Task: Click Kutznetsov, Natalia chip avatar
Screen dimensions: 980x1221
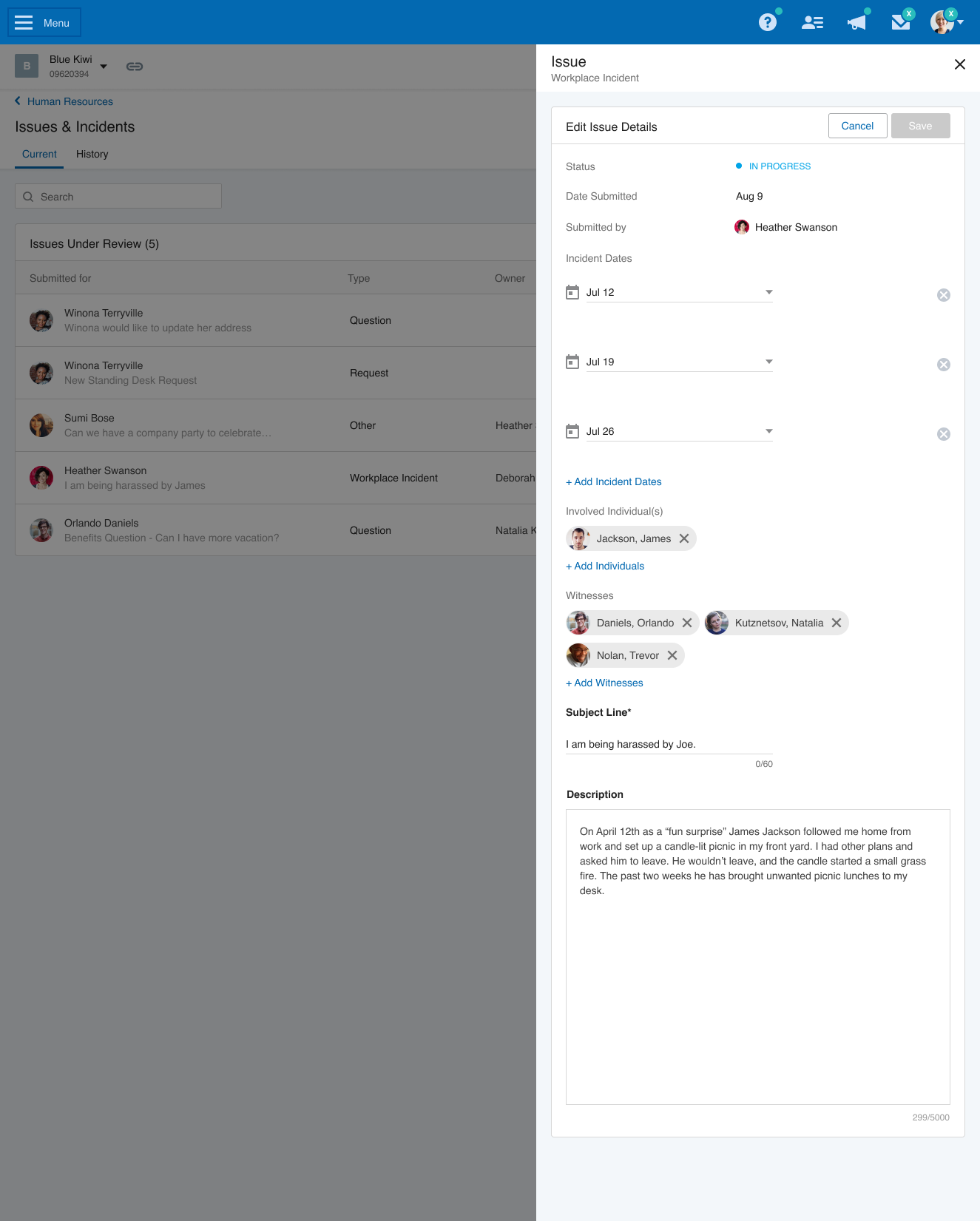Action: pyautogui.click(x=717, y=623)
